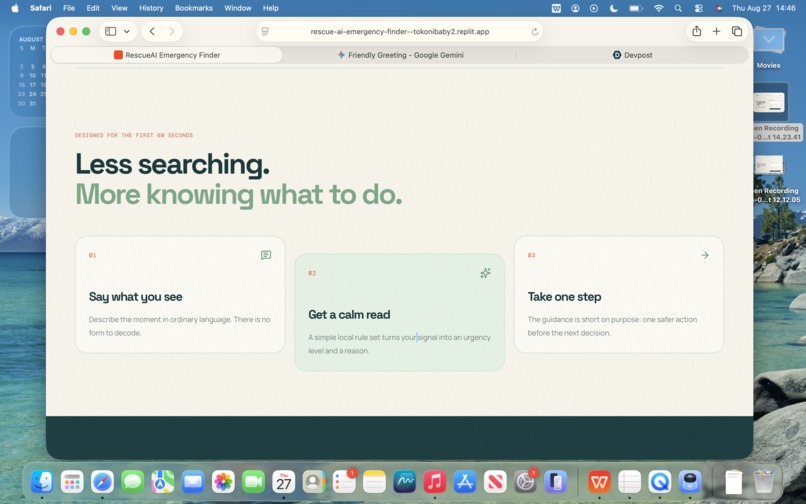
Task: Switch to the Devpost tab
Action: click(x=632, y=55)
